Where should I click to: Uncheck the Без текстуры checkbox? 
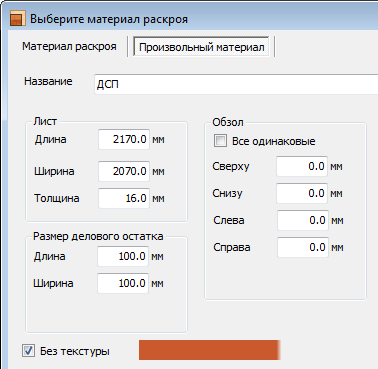coord(28,351)
